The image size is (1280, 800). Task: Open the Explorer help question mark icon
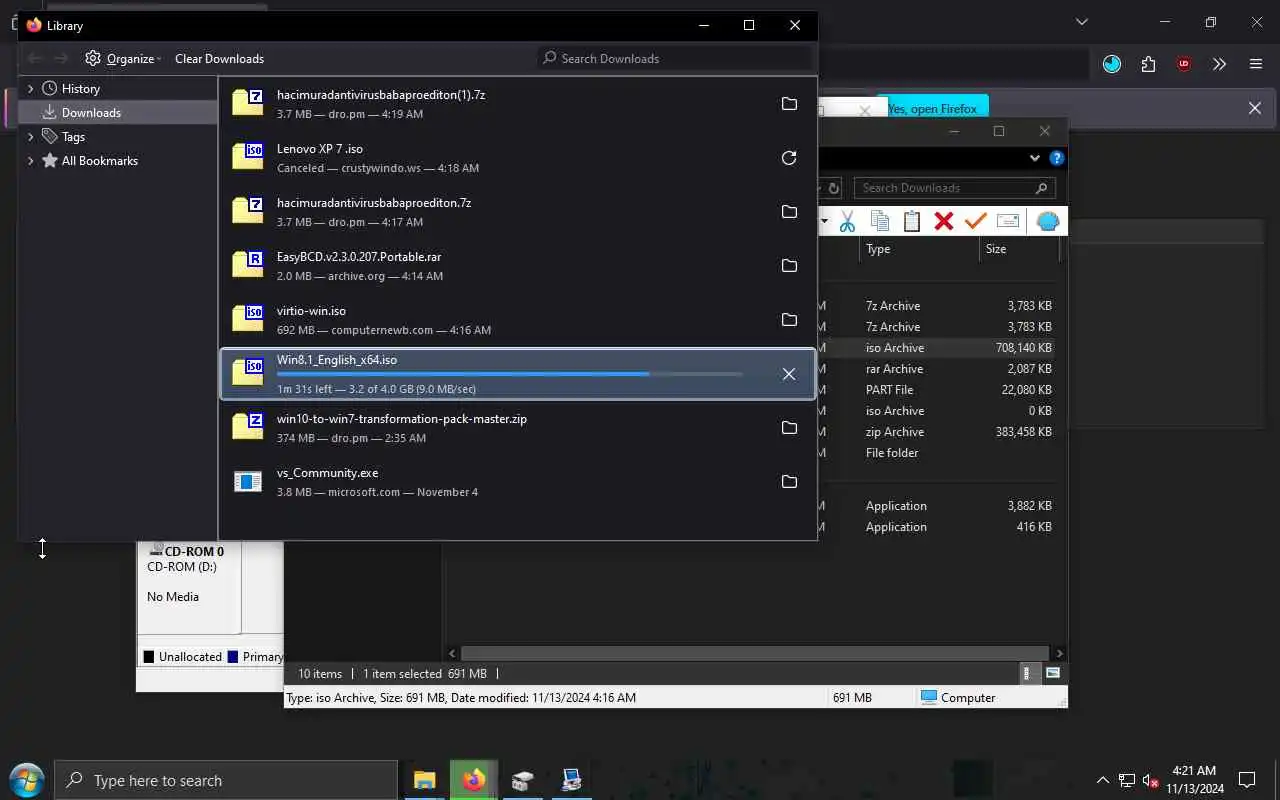1056,158
